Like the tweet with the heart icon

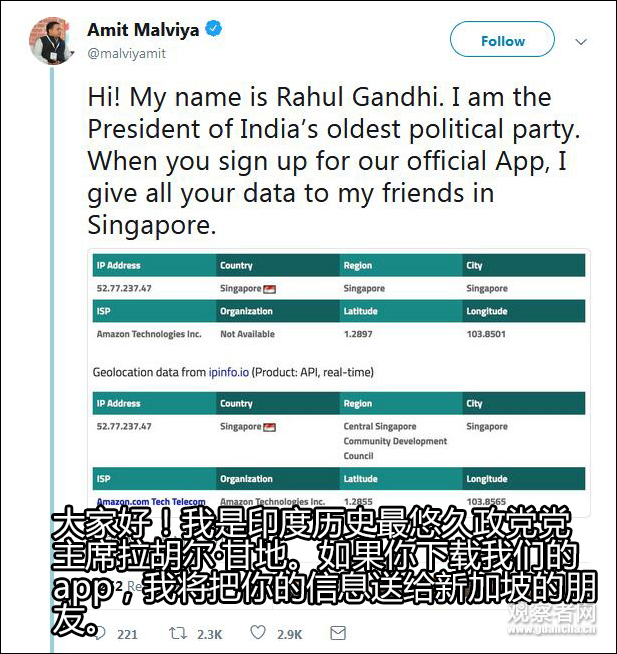[x=258, y=633]
